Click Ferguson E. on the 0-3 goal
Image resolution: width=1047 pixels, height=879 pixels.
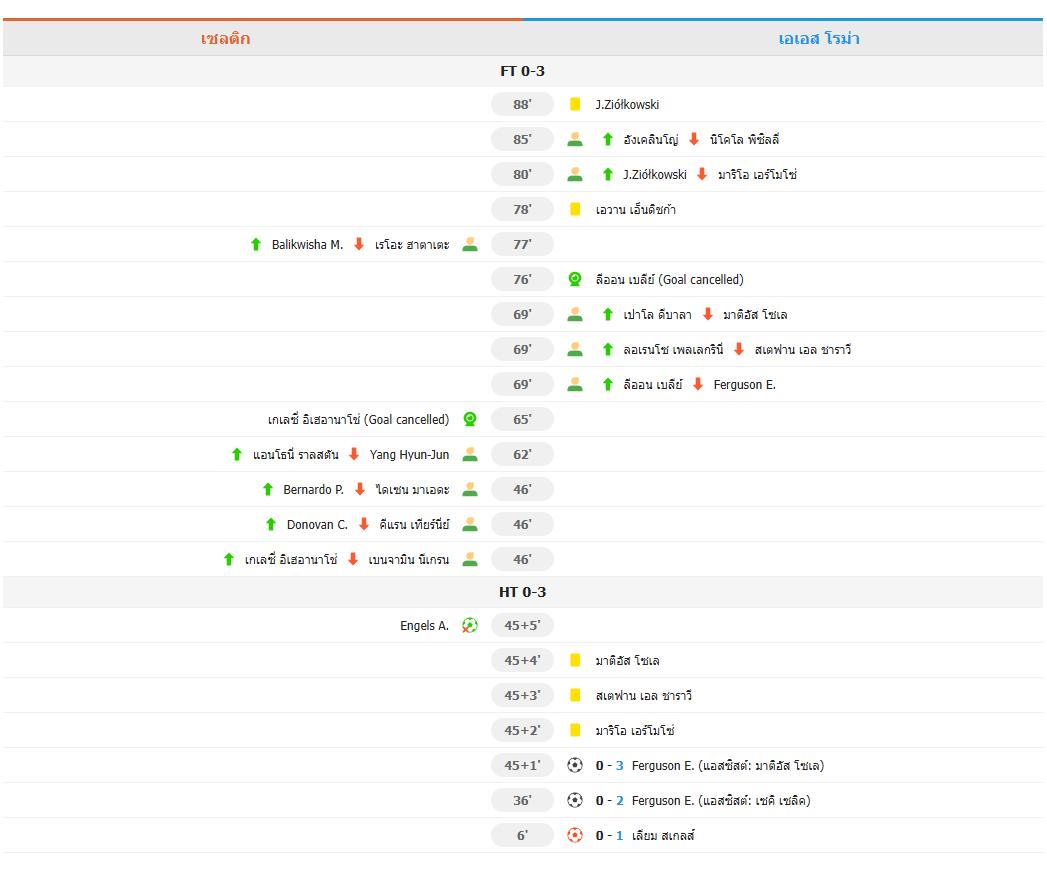tap(662, 765)
